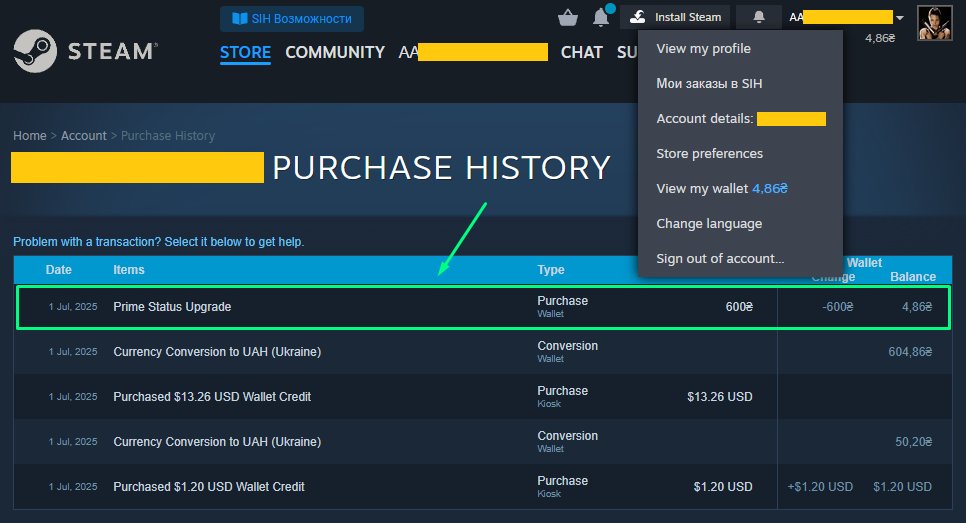Click the -600₴ wallet change value
This screenshot has height=523, width=966.
(837, 307)
